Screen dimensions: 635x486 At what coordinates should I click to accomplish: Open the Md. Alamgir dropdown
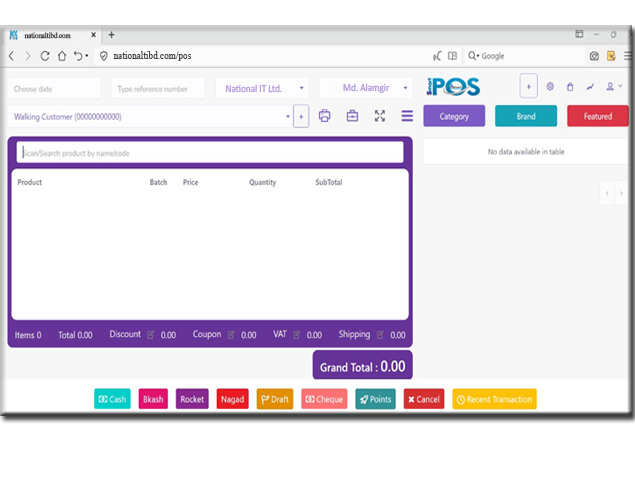tap(365, 88)
